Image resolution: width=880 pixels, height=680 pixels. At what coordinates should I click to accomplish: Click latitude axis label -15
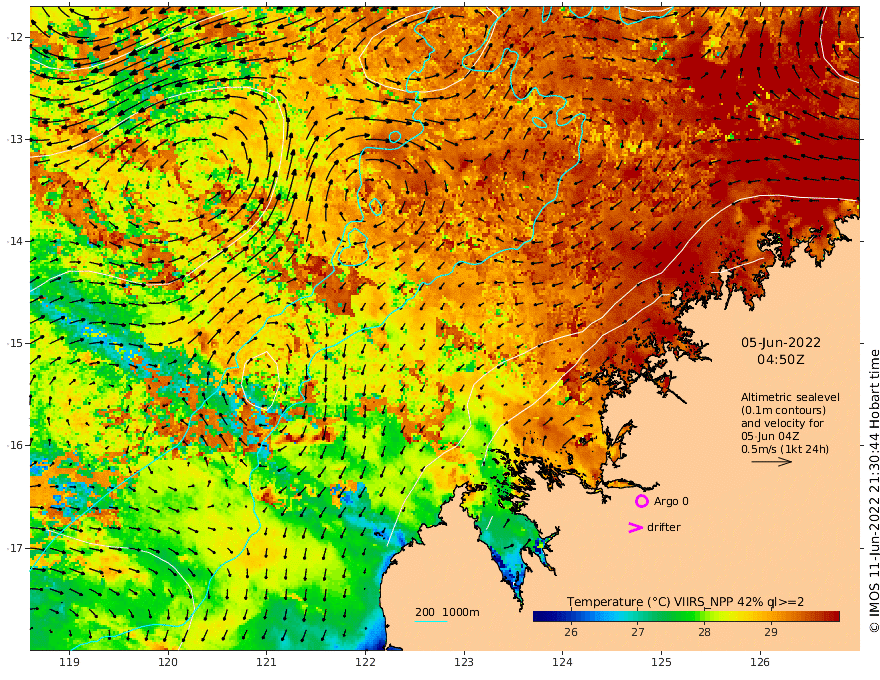coord(14,343)
